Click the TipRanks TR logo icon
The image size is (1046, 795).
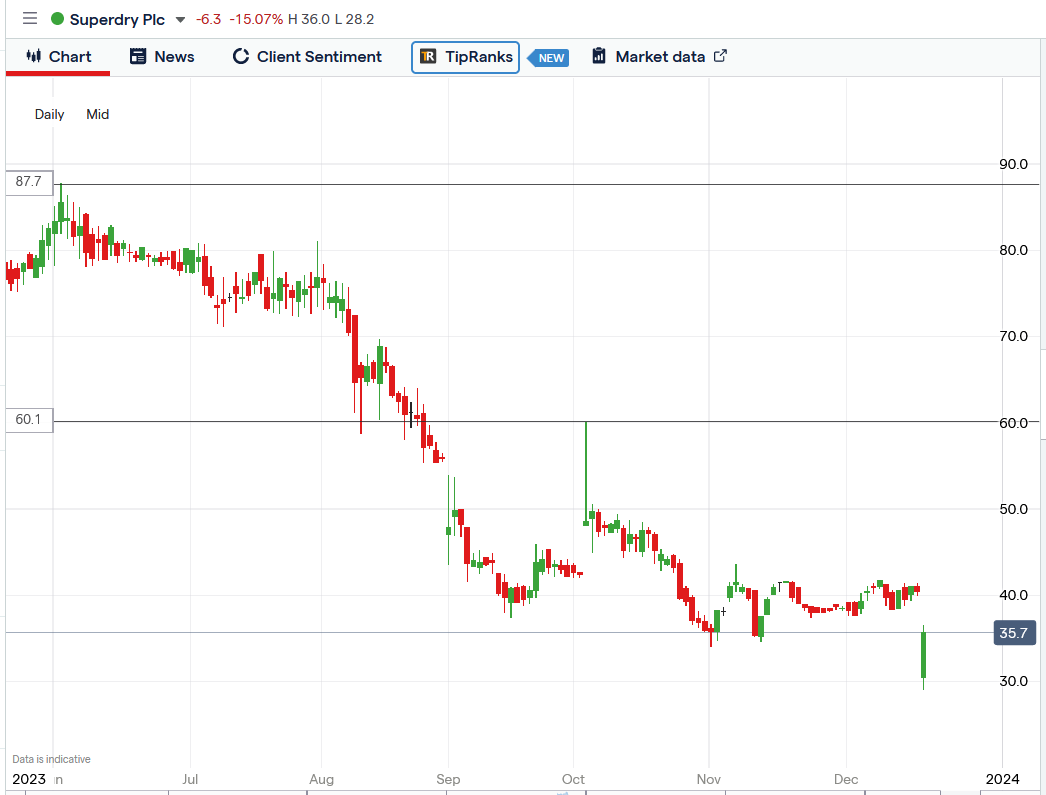(428, 57)
